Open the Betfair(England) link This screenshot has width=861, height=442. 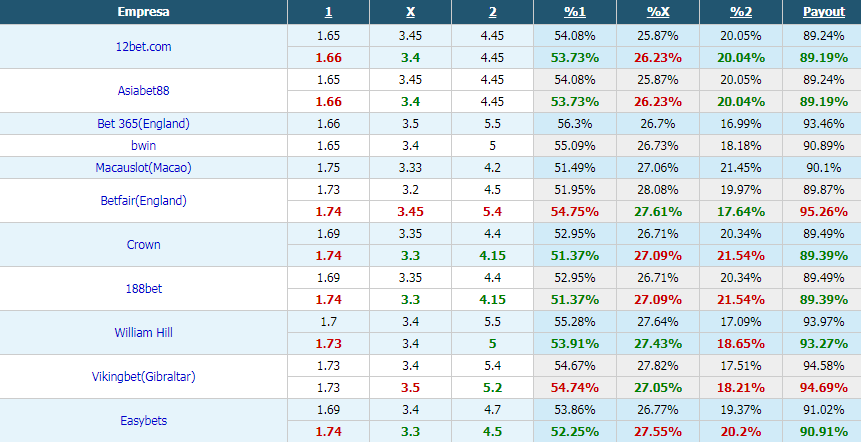coord(143,200)
